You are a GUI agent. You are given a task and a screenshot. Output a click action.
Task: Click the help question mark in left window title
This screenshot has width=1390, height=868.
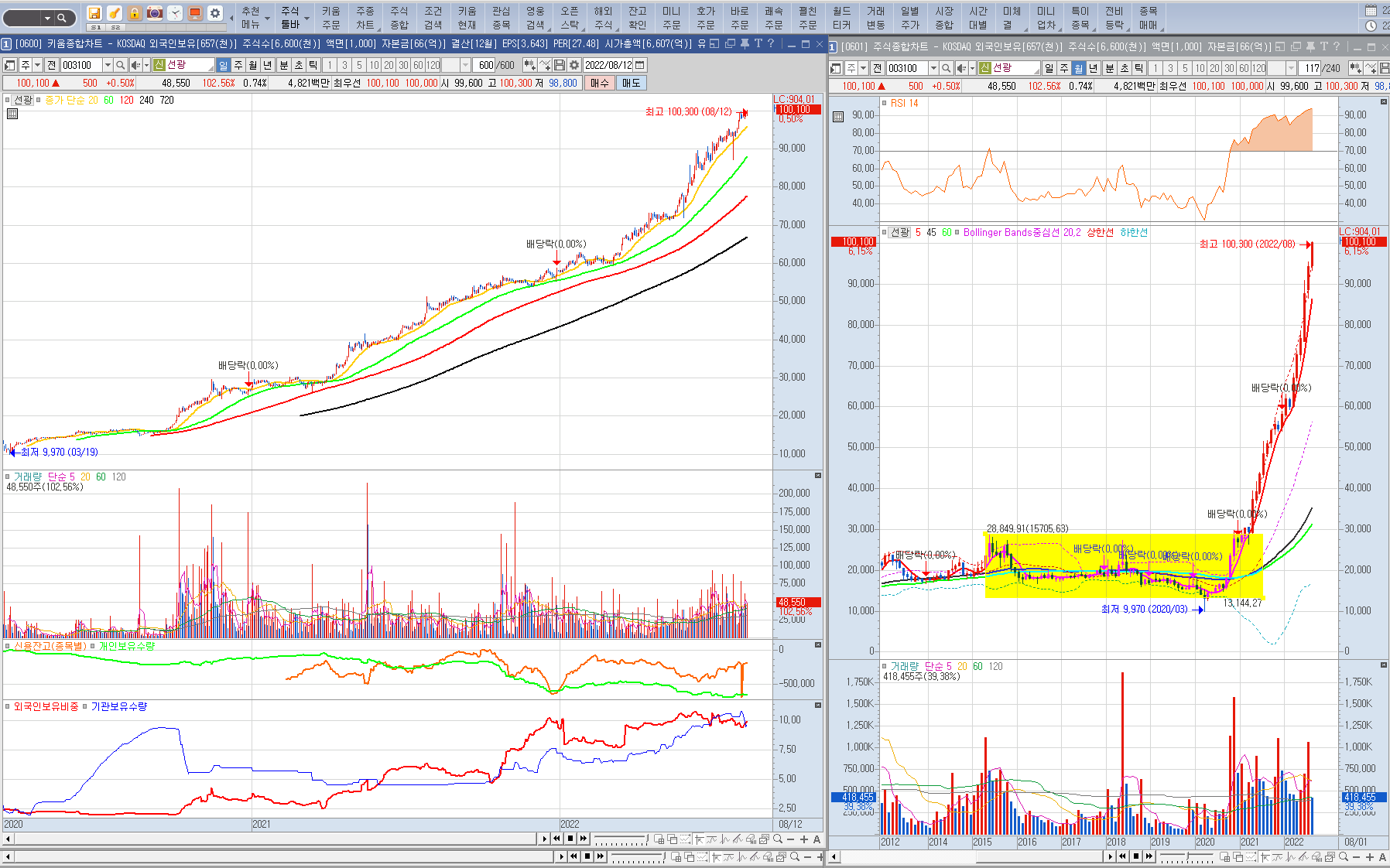[771, 44]
